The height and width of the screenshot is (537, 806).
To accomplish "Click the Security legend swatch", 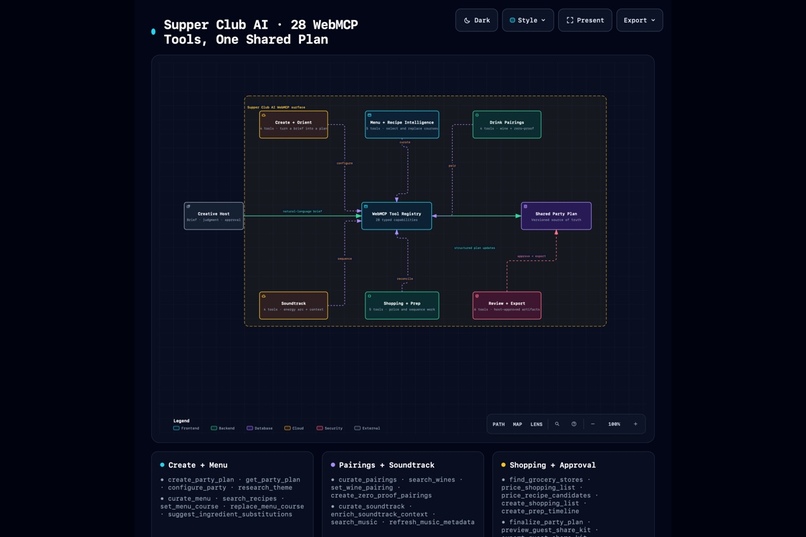I will click(320, 428).
